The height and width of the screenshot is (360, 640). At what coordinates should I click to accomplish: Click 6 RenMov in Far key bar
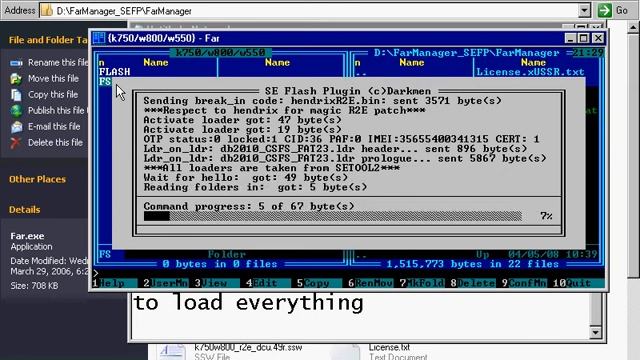click(x=370, y=283)
